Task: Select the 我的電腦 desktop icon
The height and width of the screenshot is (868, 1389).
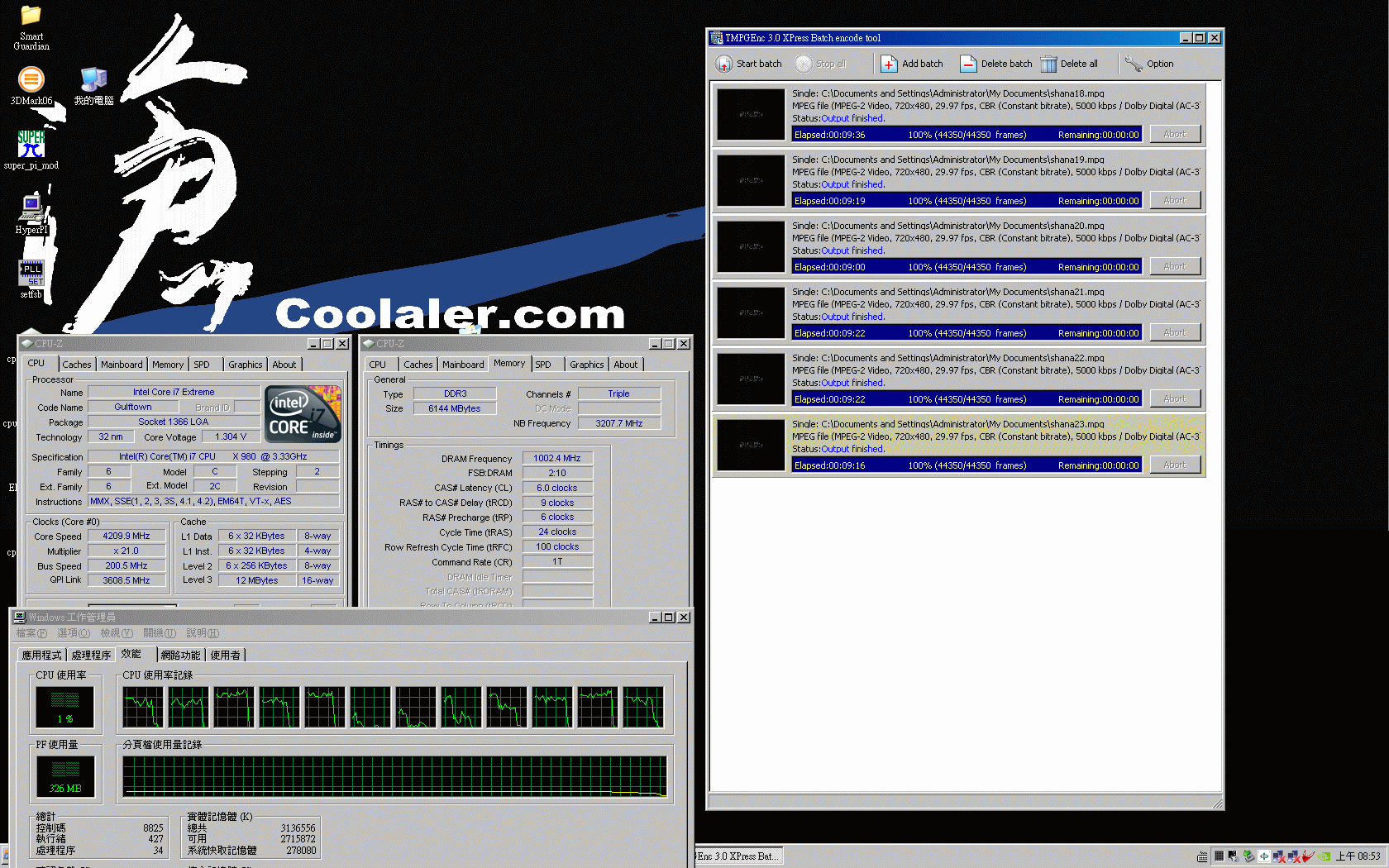Action: tap(93, 79)
